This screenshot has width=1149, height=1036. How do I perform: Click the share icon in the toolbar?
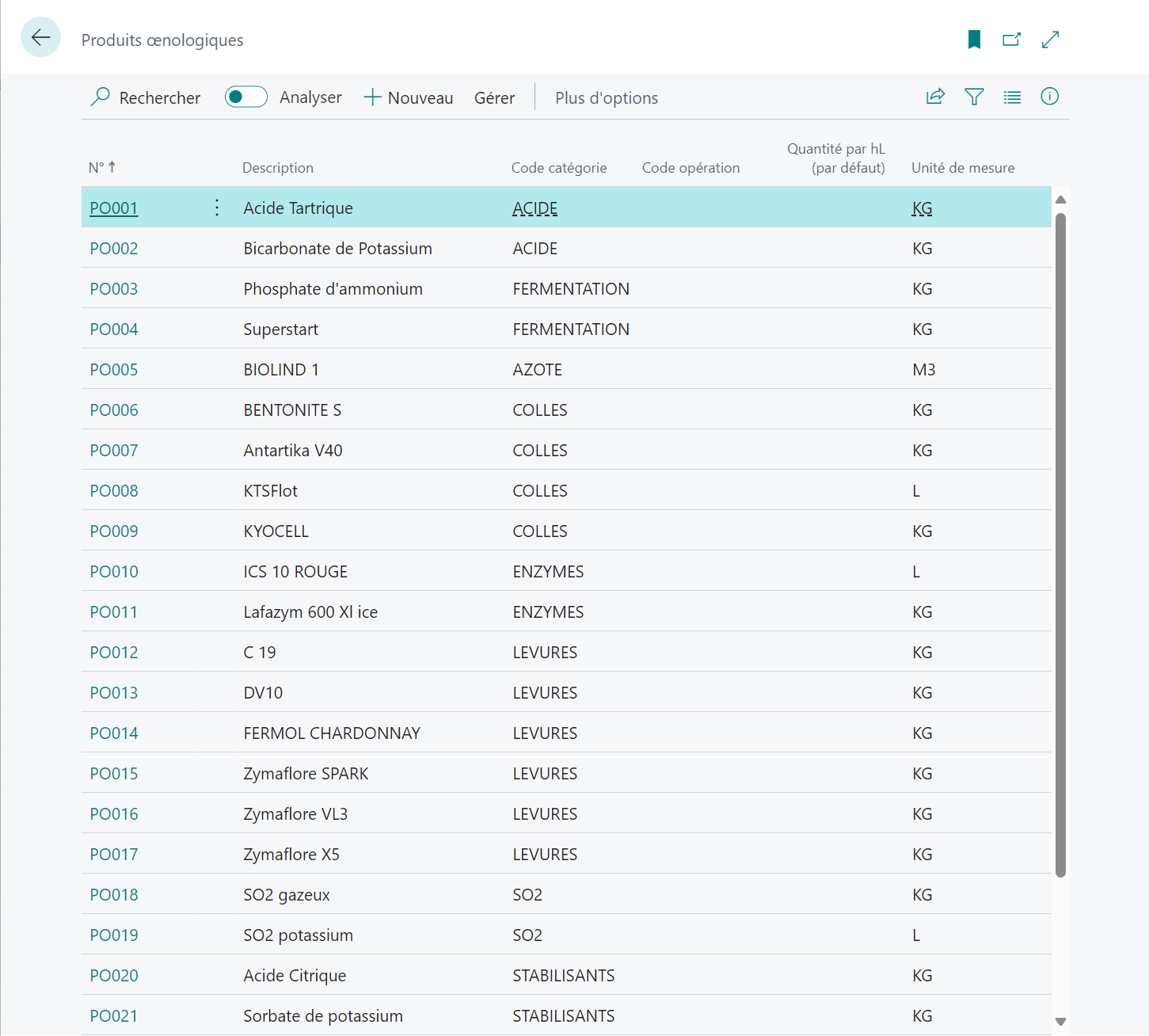[936, 97]
